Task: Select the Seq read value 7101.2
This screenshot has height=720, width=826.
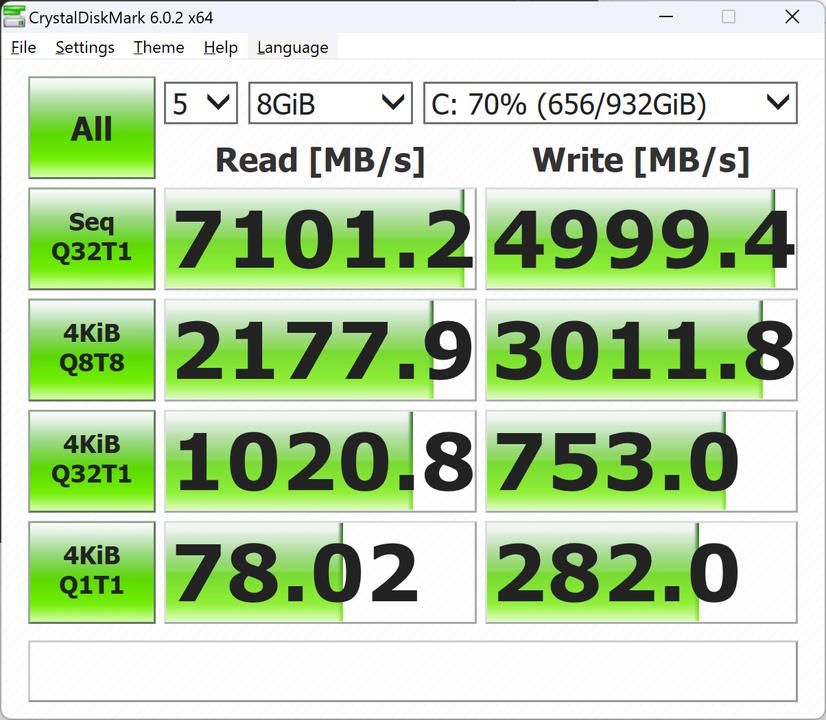Action: click(320, 239)
